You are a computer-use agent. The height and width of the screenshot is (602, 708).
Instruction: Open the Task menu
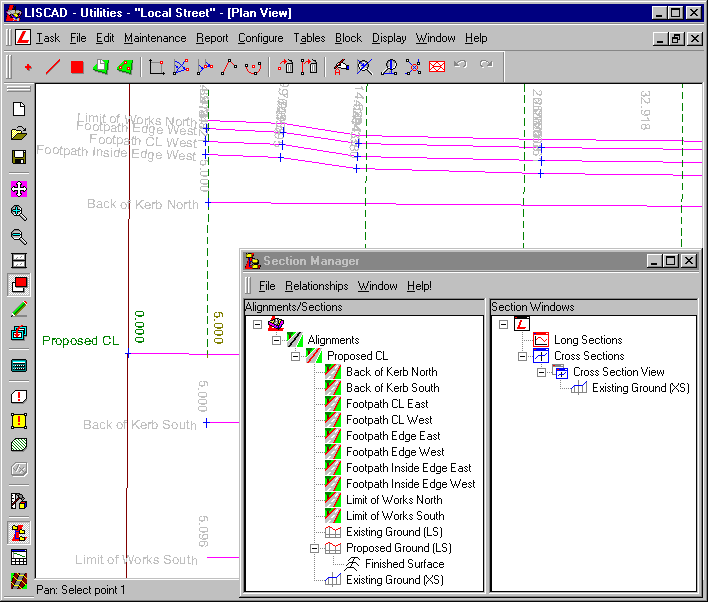pos(48,38)
